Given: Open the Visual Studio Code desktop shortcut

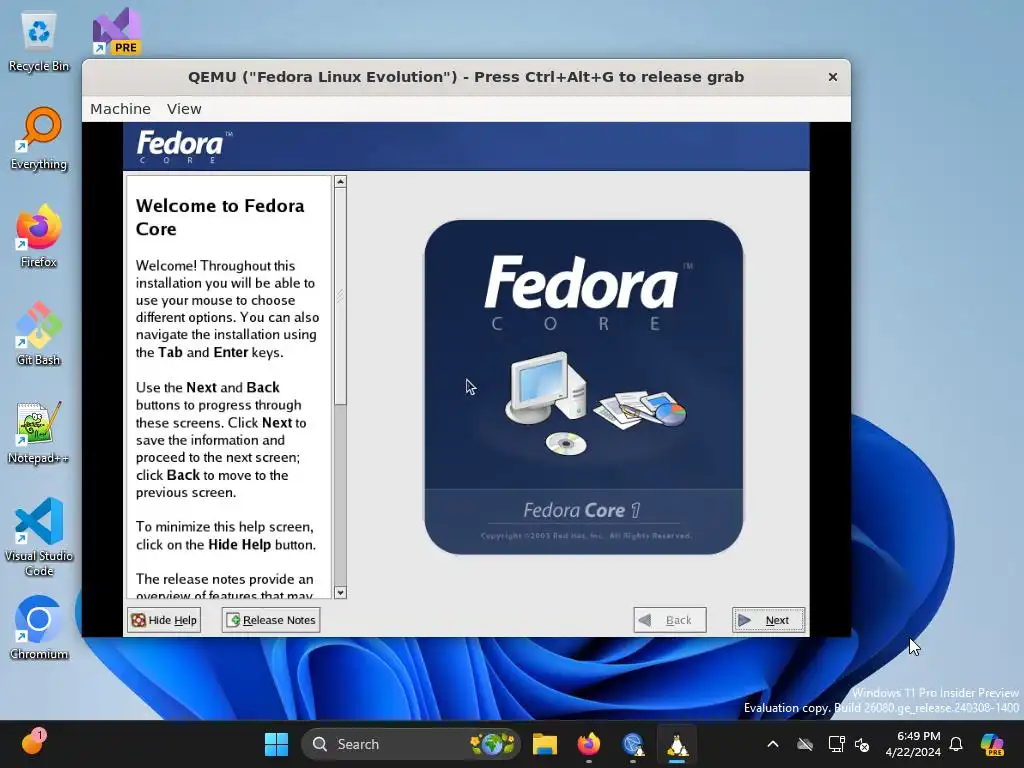Looking at the screenshot, I should 39,537.
